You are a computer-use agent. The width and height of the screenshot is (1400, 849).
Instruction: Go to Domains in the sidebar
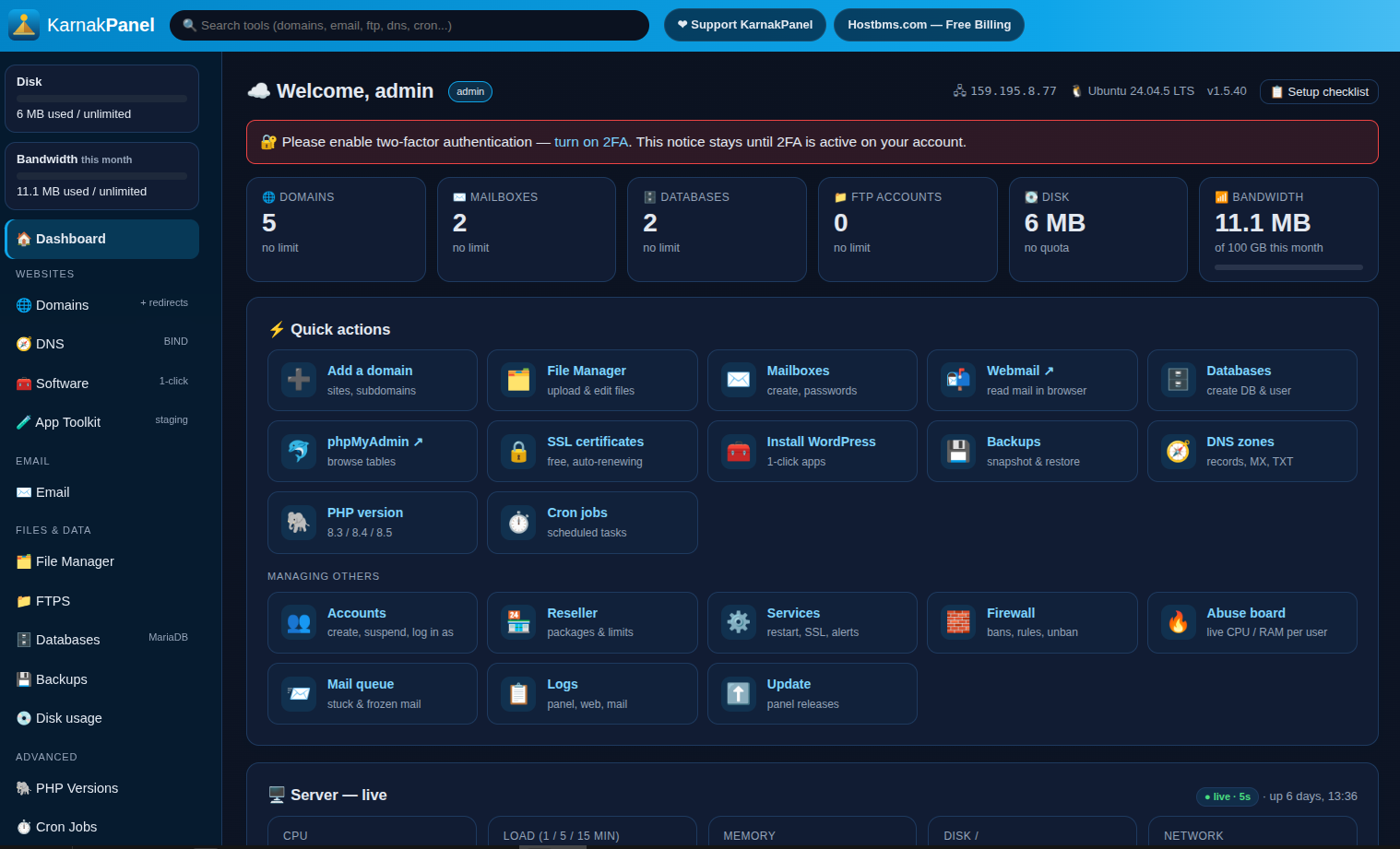click(x=102, y=305)
